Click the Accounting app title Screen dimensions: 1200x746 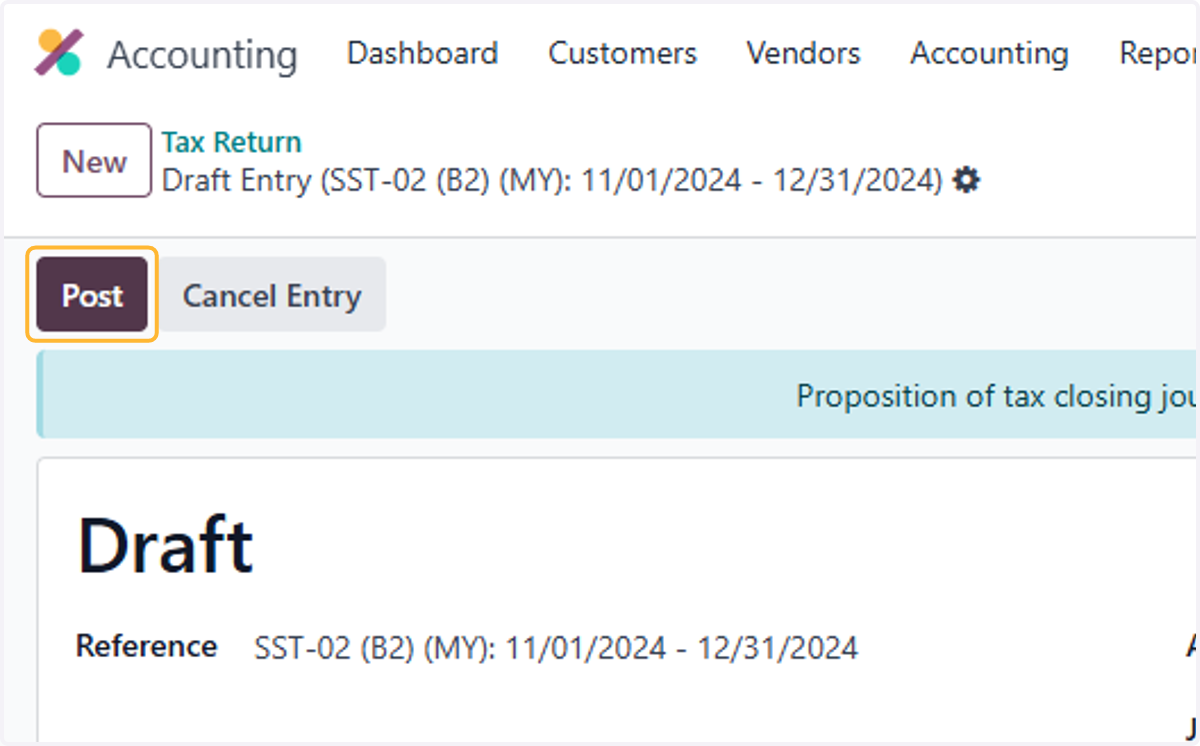[202, 54]
